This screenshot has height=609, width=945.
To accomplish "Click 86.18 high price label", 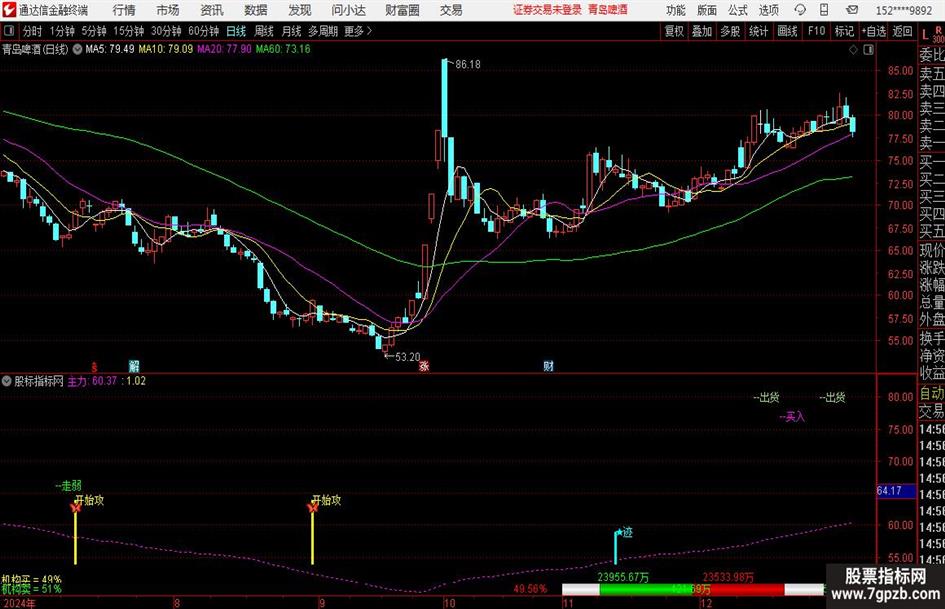I will [x=468, y=65].
